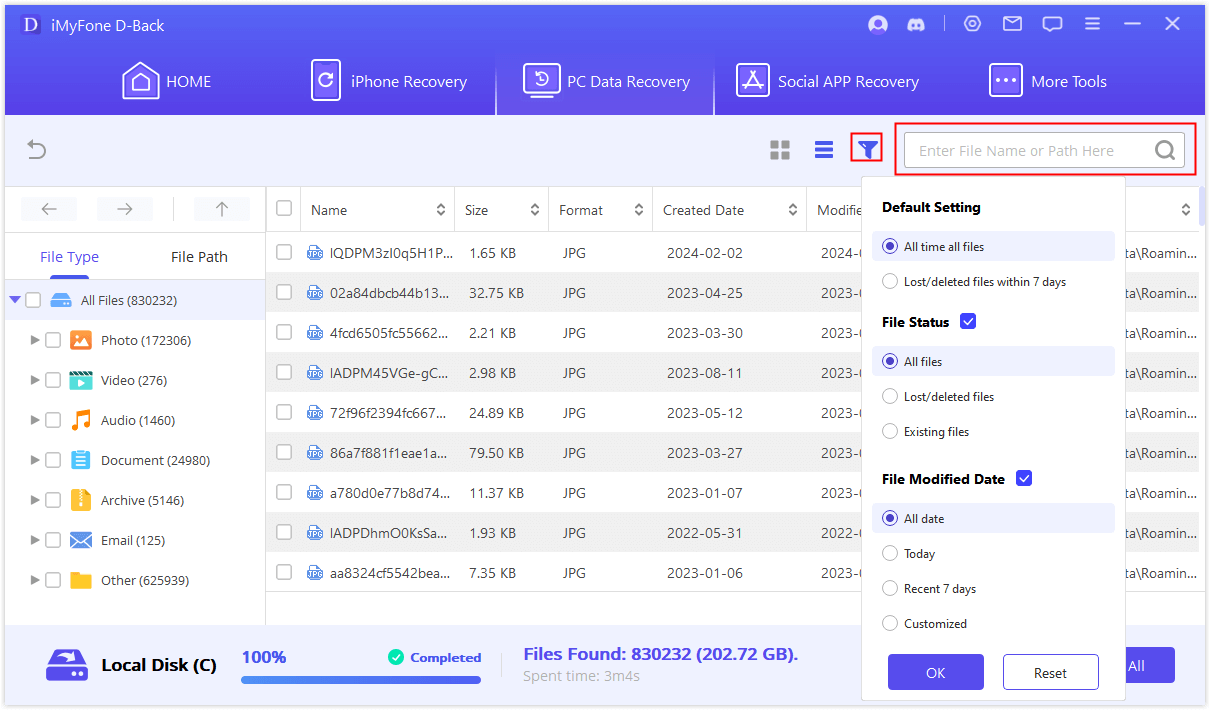Open PC Data Recovery tab
The height and width of the screenshot is (710, 1210).
606,82
